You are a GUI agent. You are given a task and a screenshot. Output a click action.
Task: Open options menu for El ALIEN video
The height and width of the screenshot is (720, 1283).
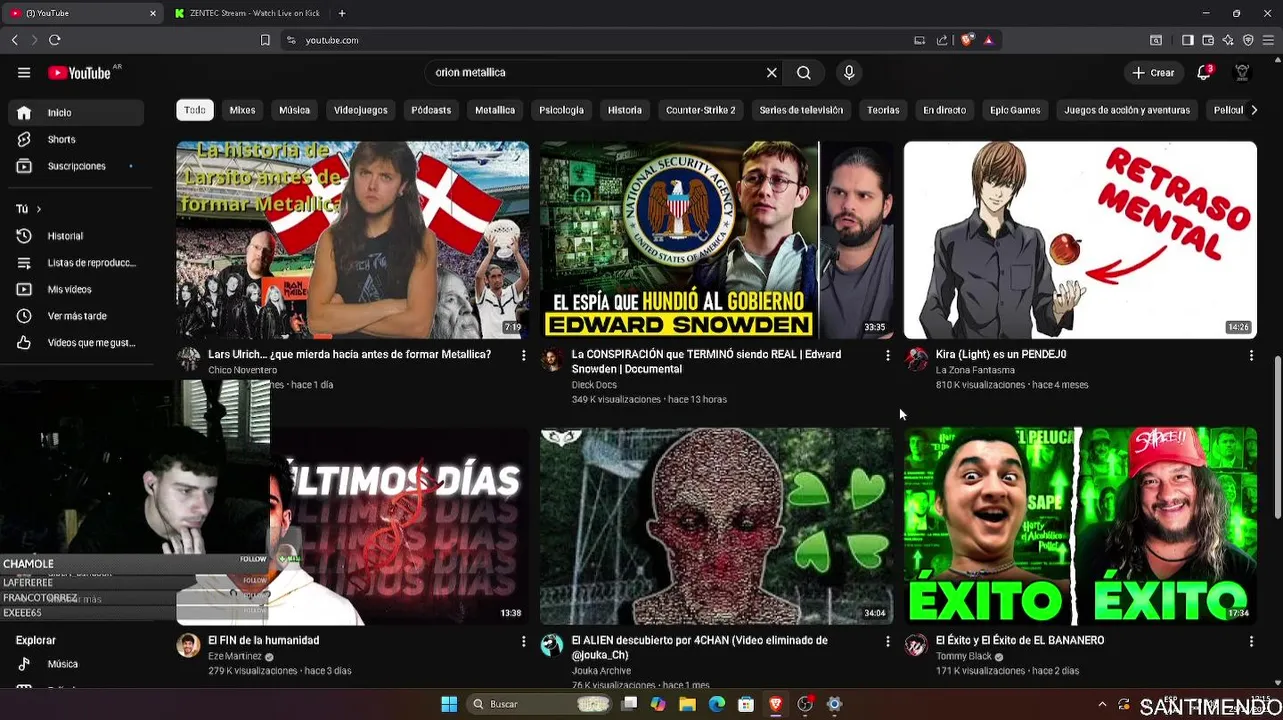(887, 641)
